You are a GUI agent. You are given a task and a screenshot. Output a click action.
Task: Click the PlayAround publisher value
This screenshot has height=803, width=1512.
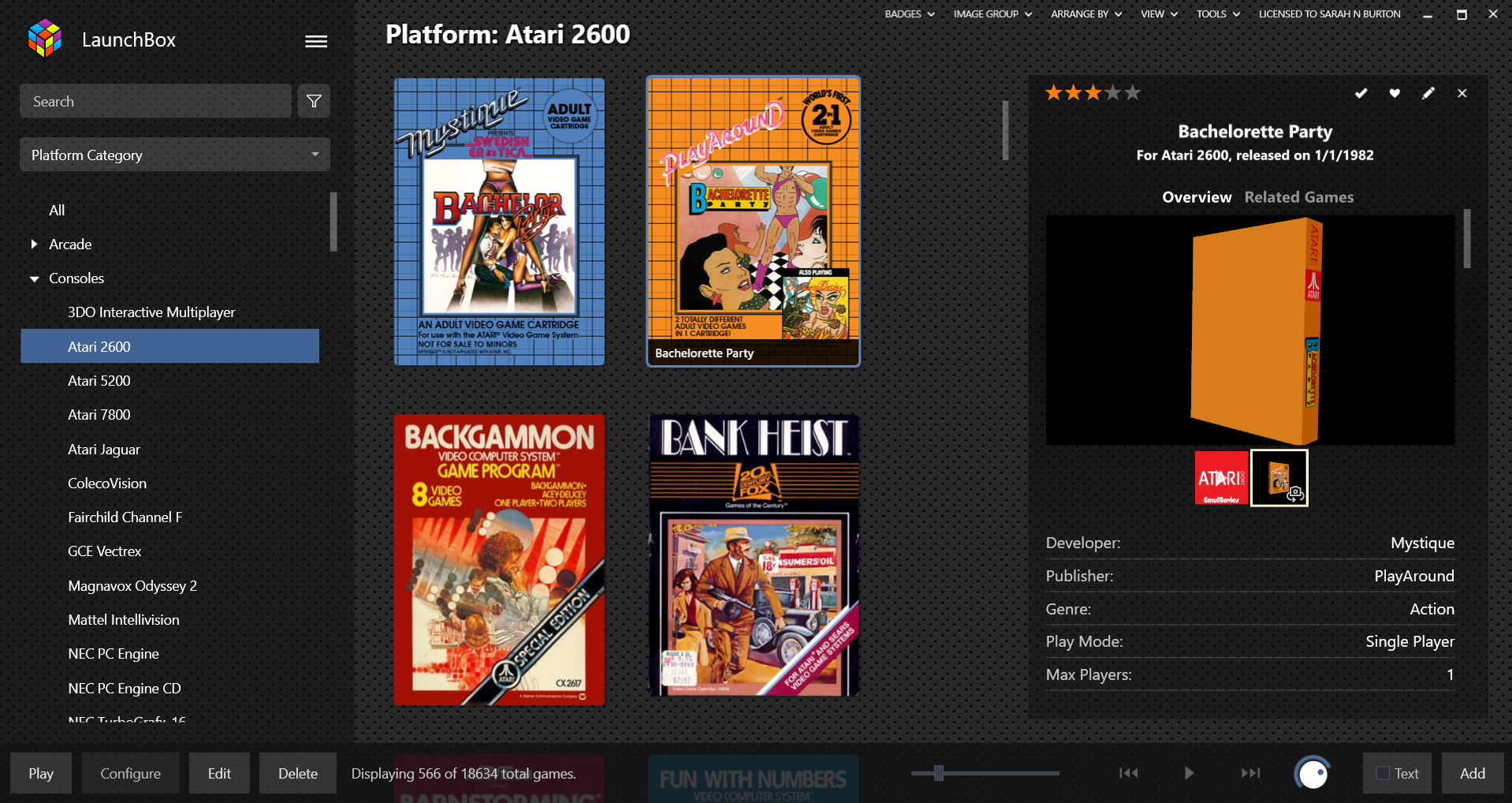[x=1414, y=576]
